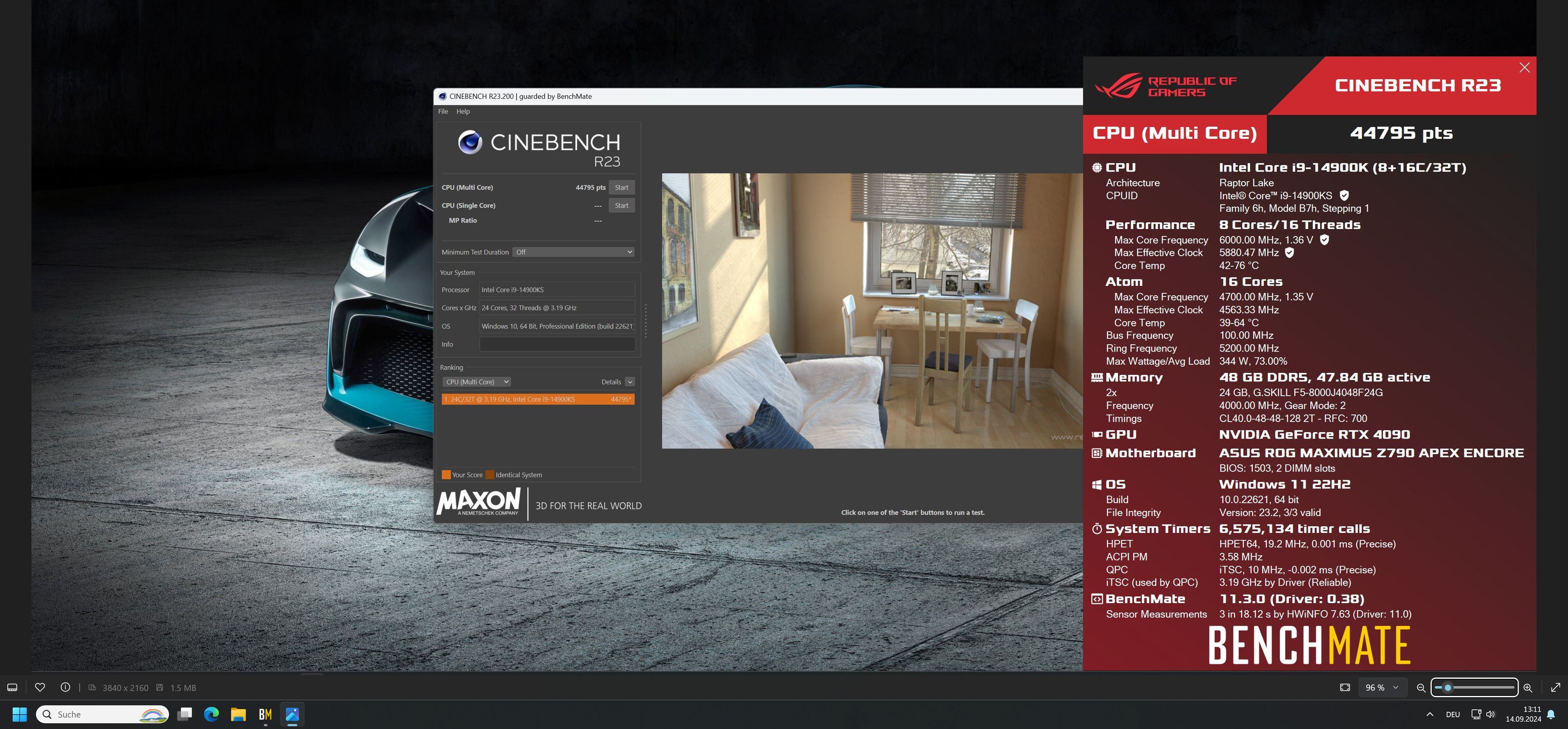Click the Suche taskbar search box
The height and width of the screenshot is (729, 1568).
click(102, 714)
